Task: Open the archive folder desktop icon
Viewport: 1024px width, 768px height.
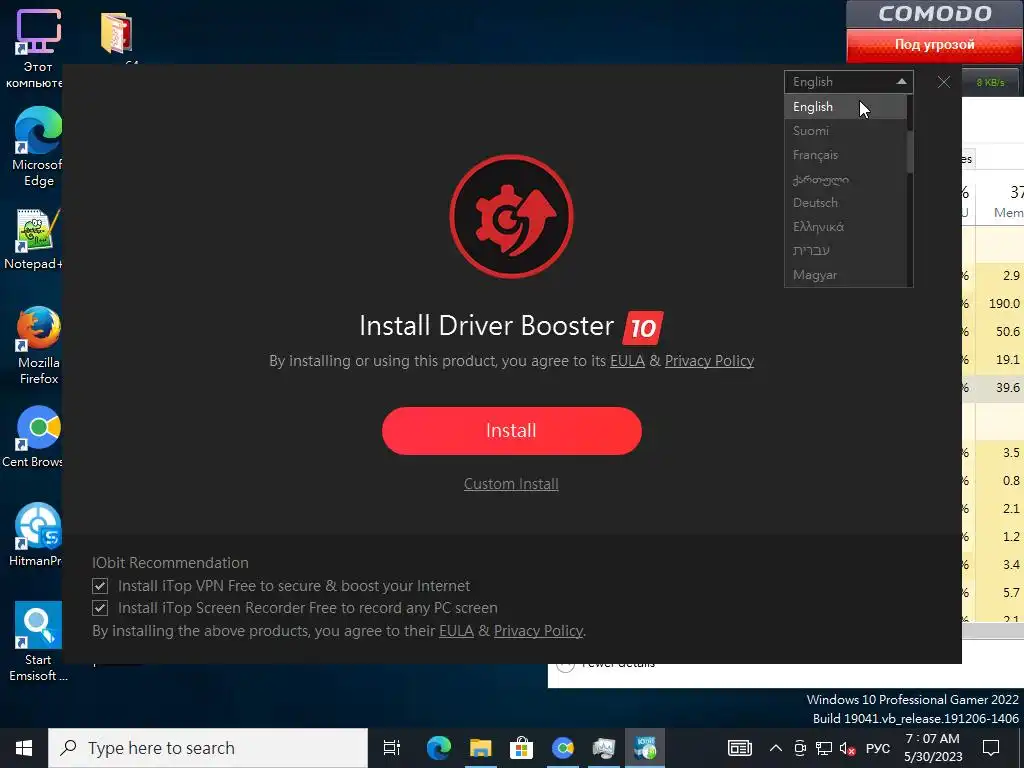Action: click(x=117, y=34)
